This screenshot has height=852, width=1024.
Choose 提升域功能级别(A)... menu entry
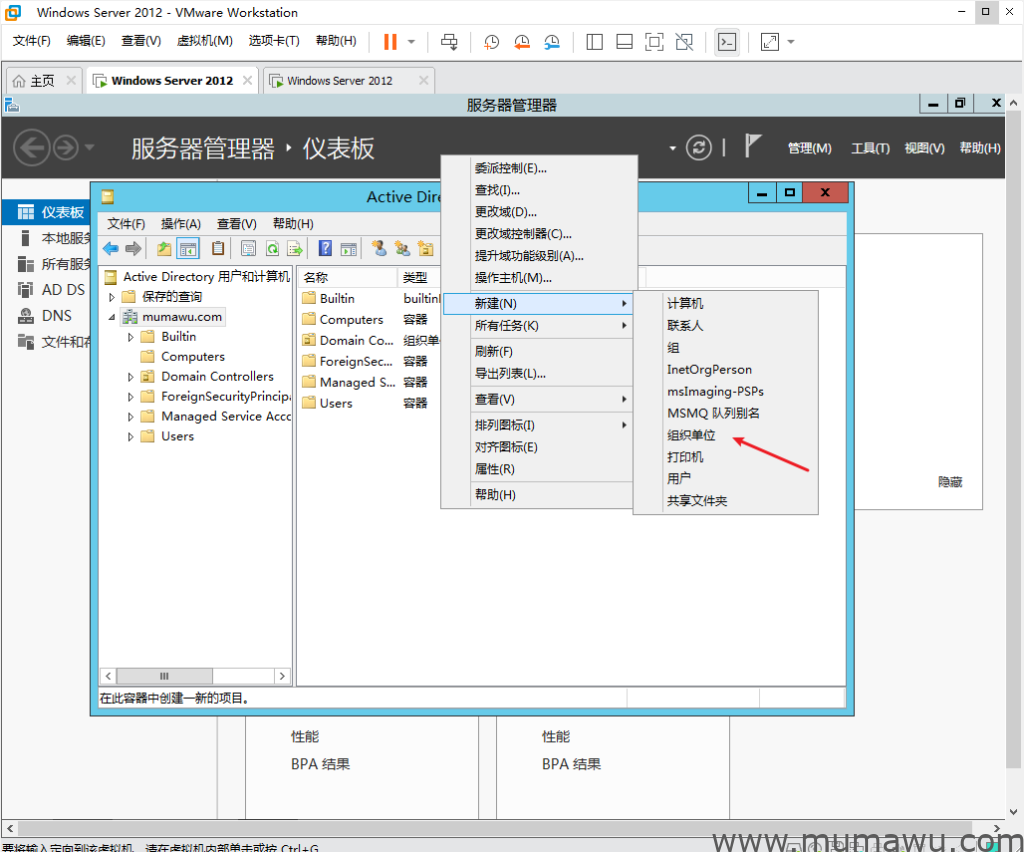coord(537,256)
